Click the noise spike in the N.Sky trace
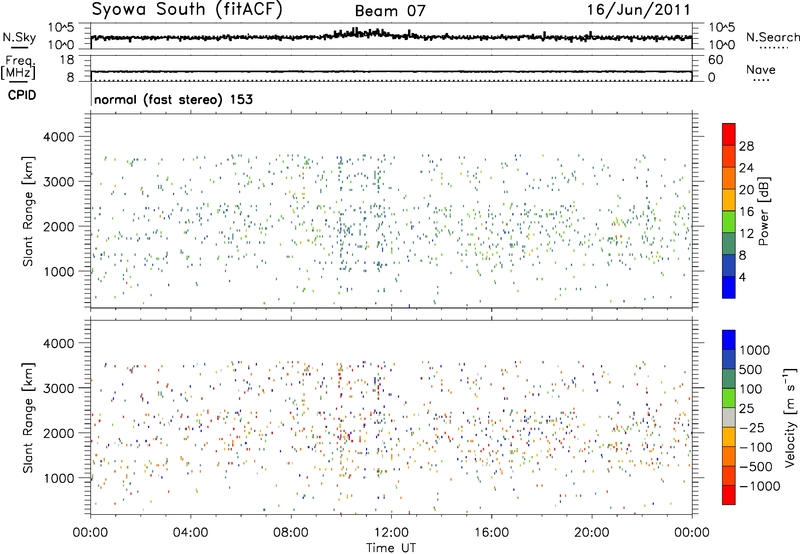800x554 pixels. (x=357, y=33)
